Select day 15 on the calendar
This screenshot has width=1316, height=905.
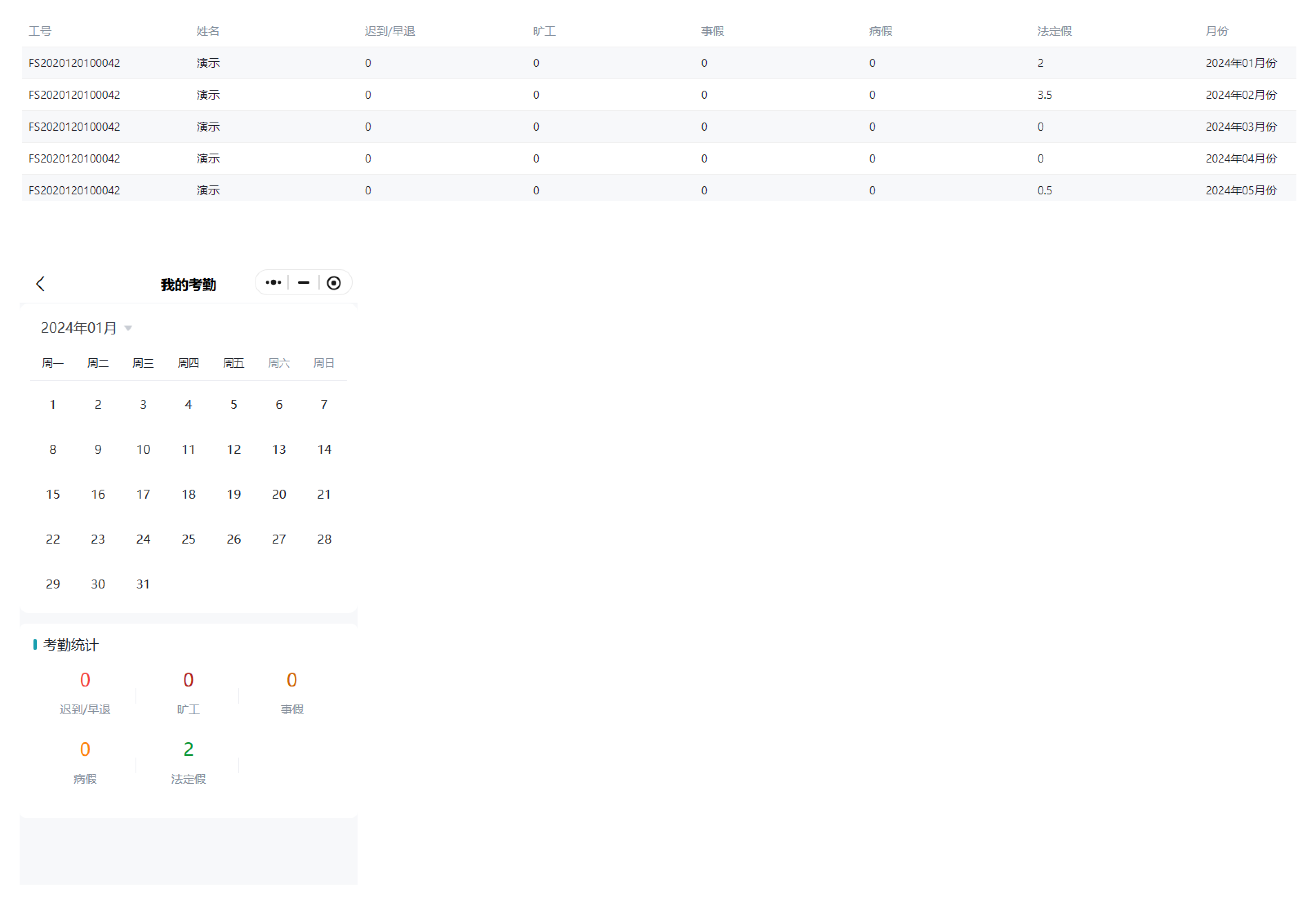[x=53, y=495]
